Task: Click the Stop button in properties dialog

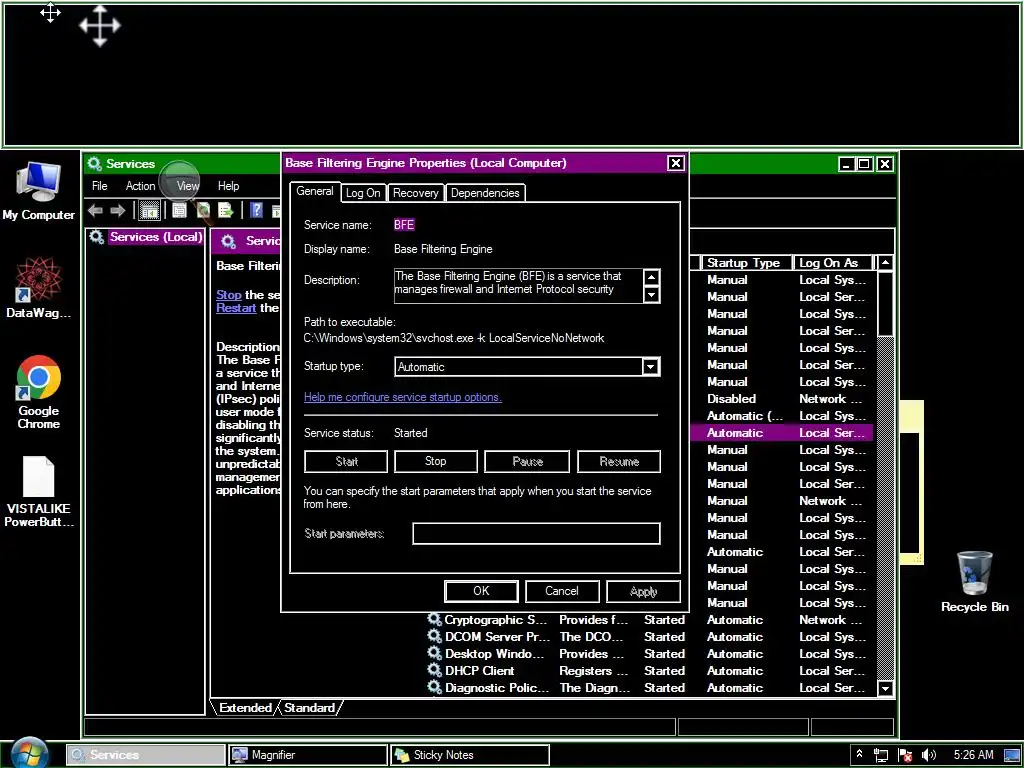Action: [x=436, y=461]
